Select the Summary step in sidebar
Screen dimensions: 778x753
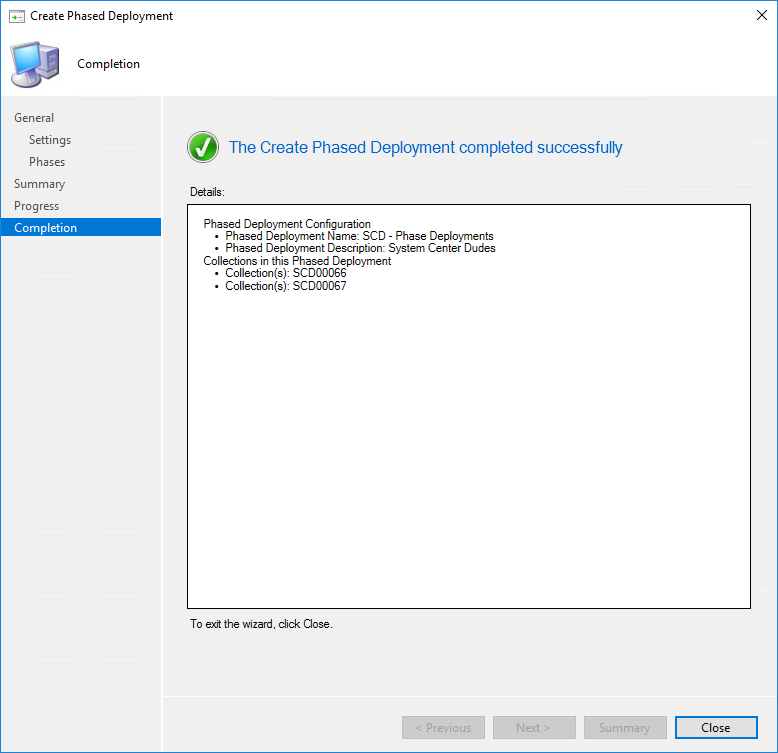39,184
